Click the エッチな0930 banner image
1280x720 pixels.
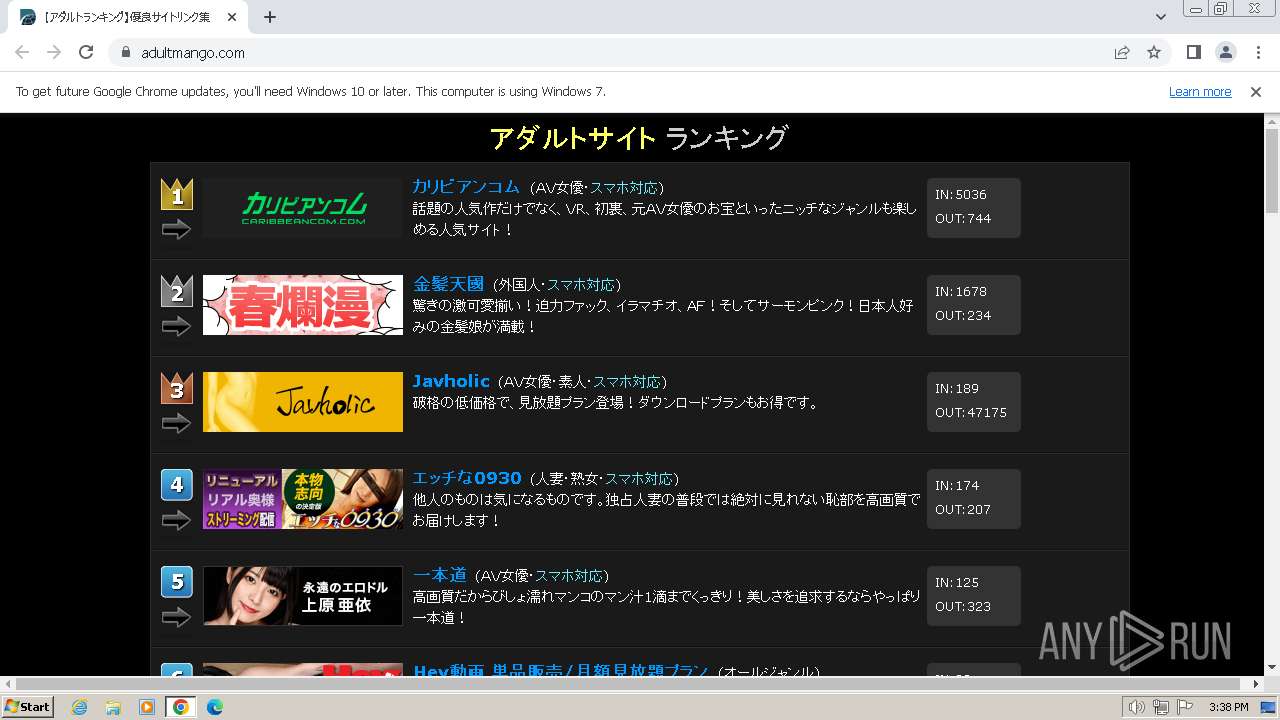point(303,499)
